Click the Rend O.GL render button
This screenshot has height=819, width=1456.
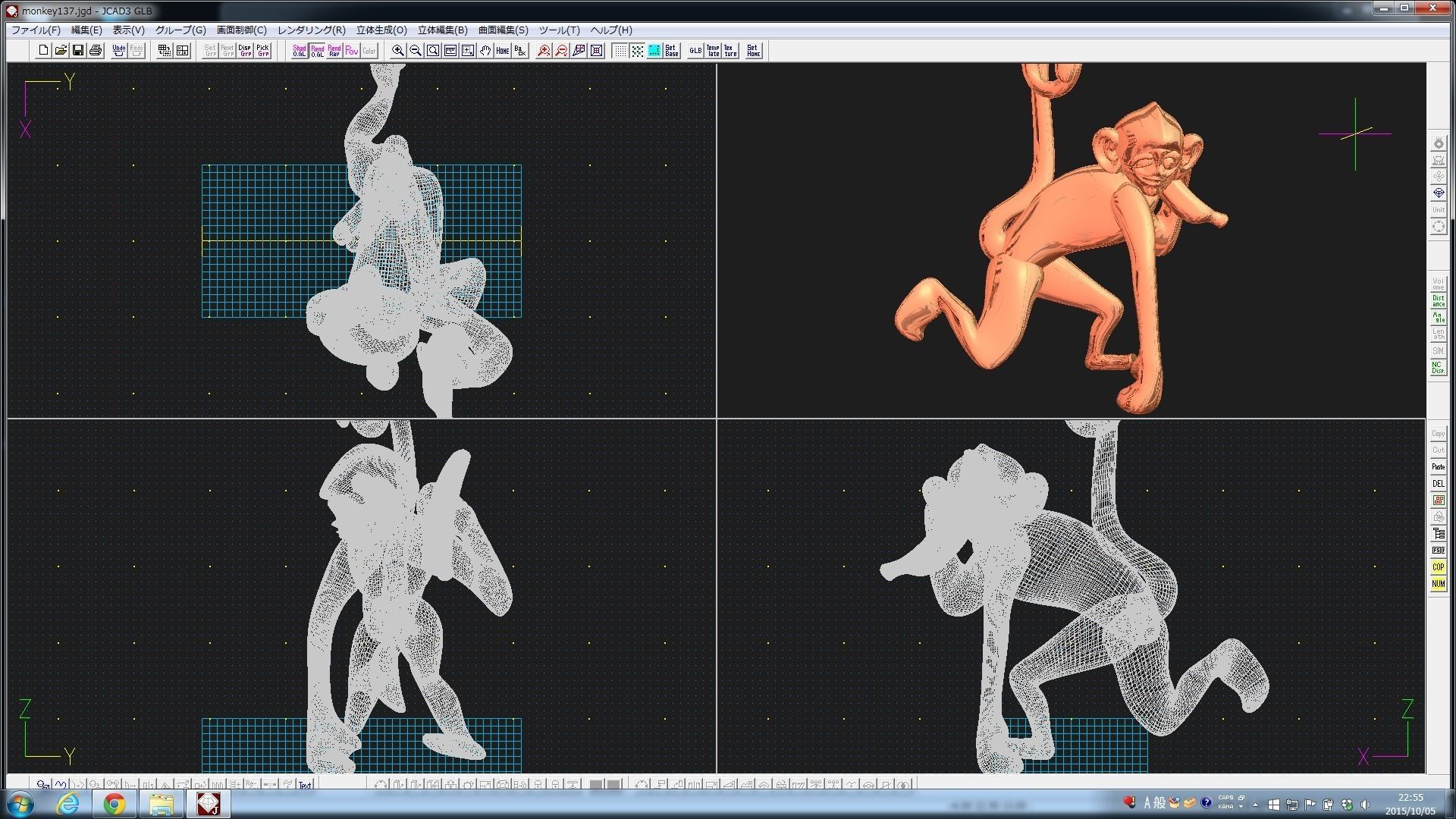(317, 51)
